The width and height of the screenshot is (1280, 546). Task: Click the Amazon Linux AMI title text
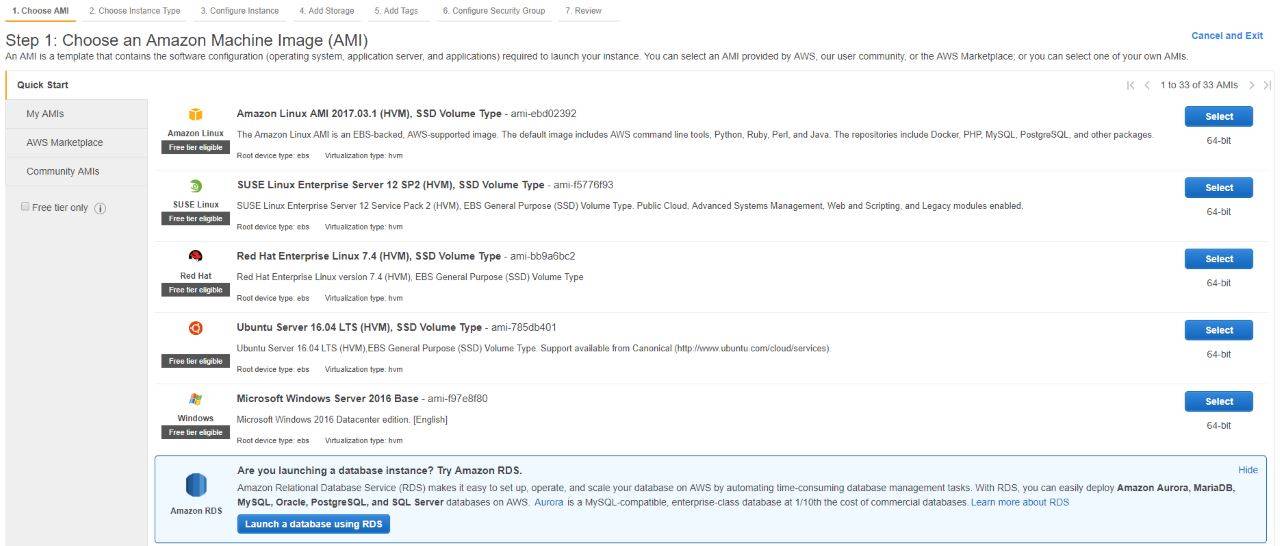369,114
